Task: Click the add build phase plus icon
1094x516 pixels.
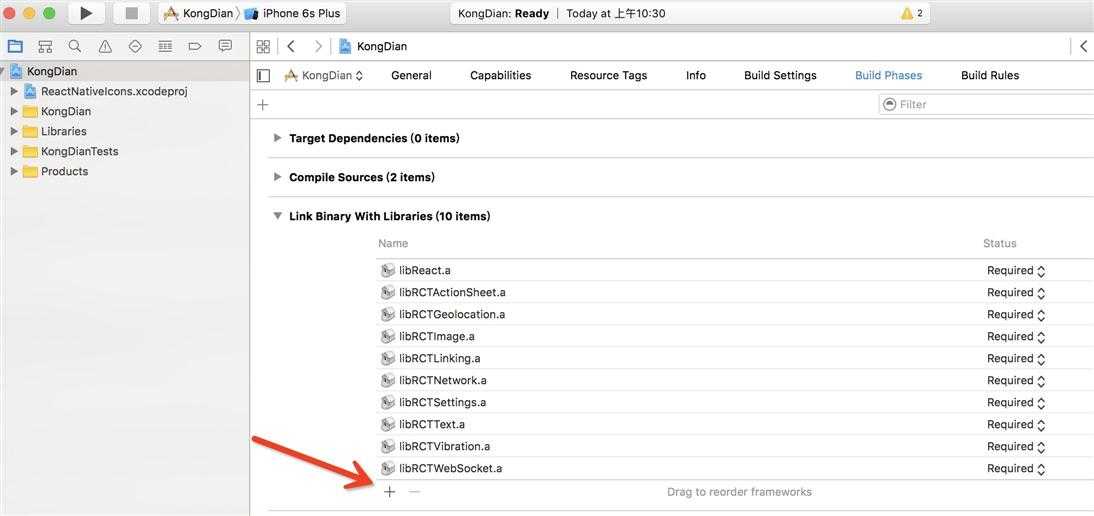Action: [x=262, y=105]
